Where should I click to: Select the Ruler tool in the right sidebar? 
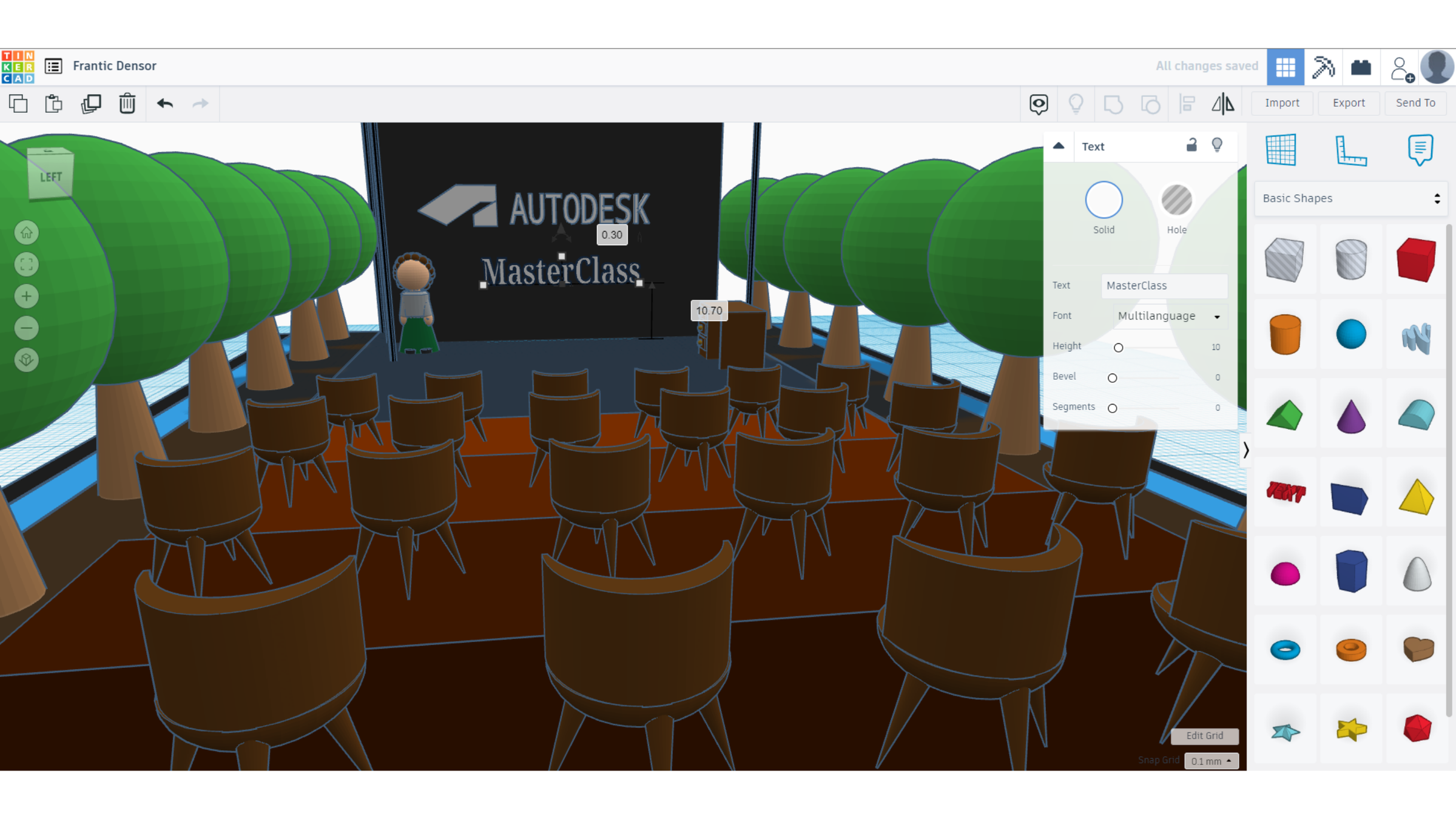pos(1352,150)
